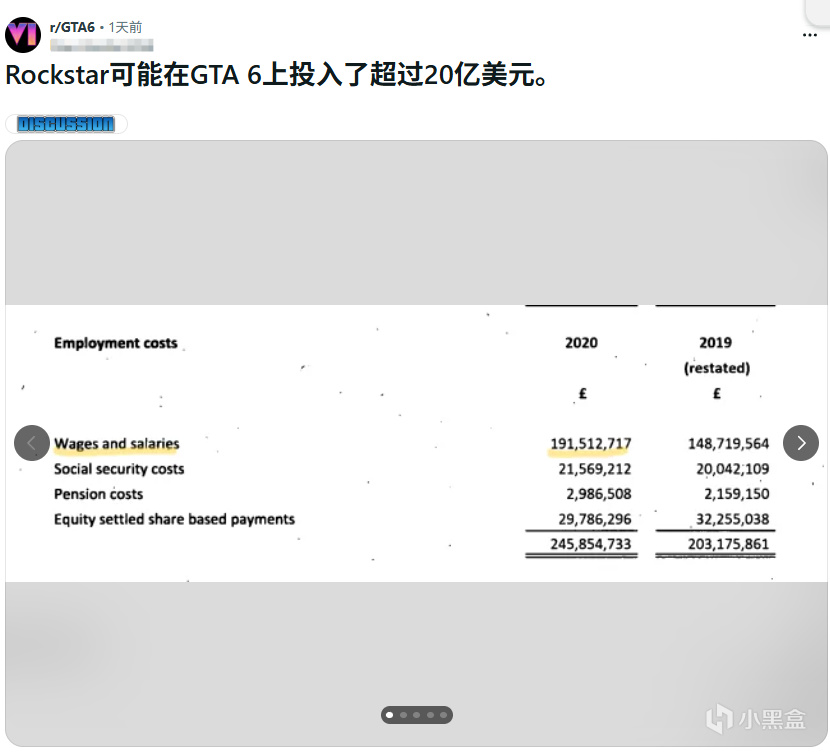830x753 pixels.
Task: Click the value 148,719,564
Action: tap(728, 443)
